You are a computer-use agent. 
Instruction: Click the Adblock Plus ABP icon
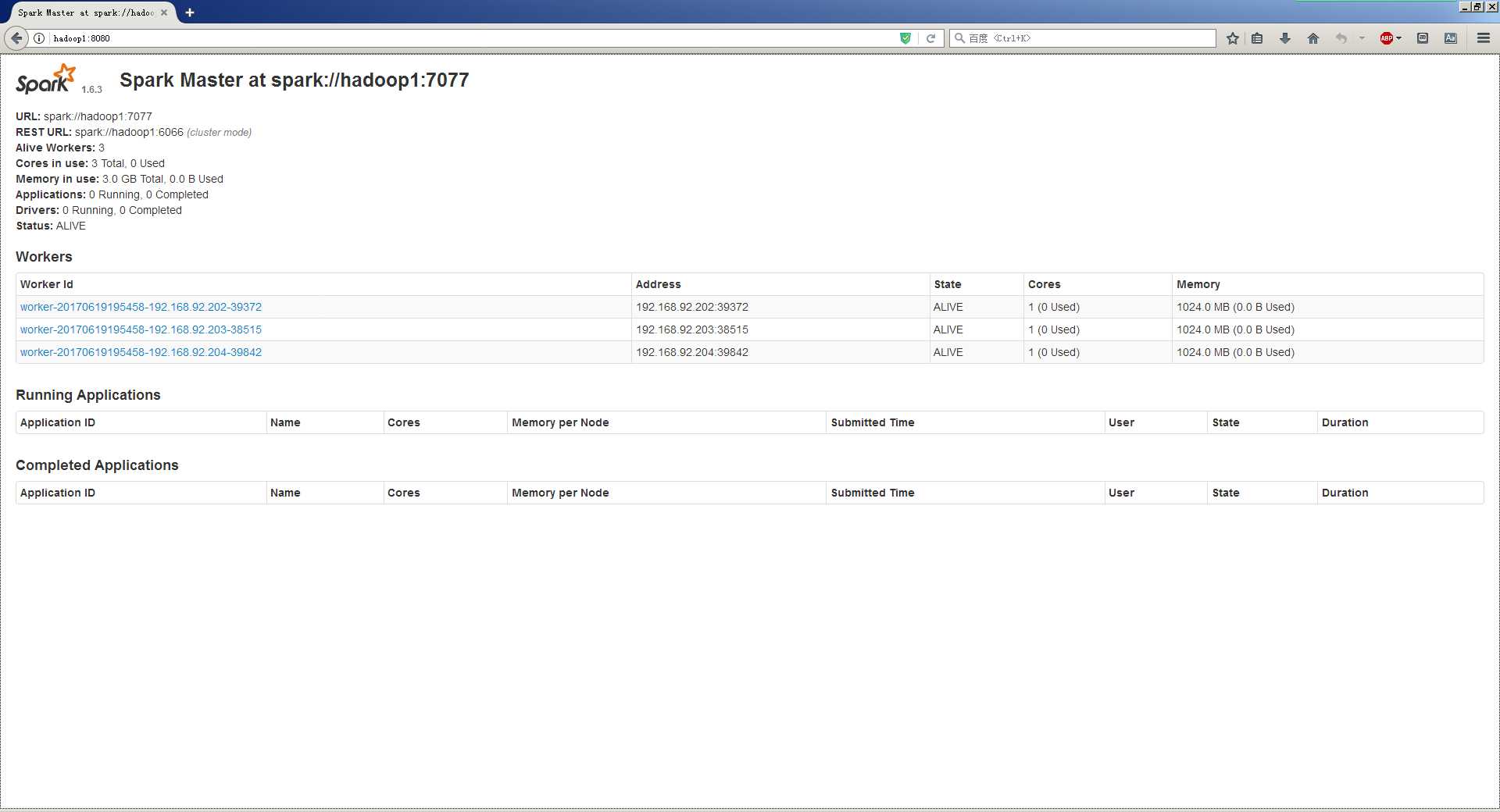click(x=1387, y=38)
